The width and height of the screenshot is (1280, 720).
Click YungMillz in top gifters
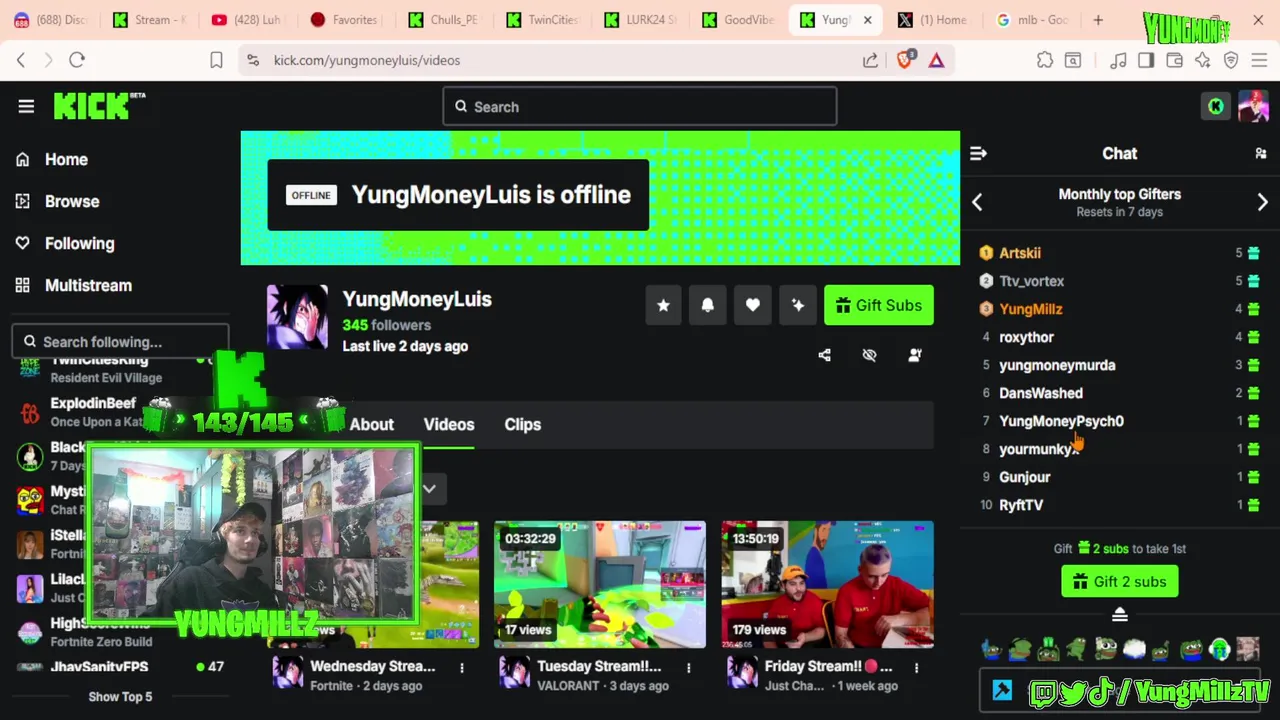pyautogui.click(x=1030, y=309)
